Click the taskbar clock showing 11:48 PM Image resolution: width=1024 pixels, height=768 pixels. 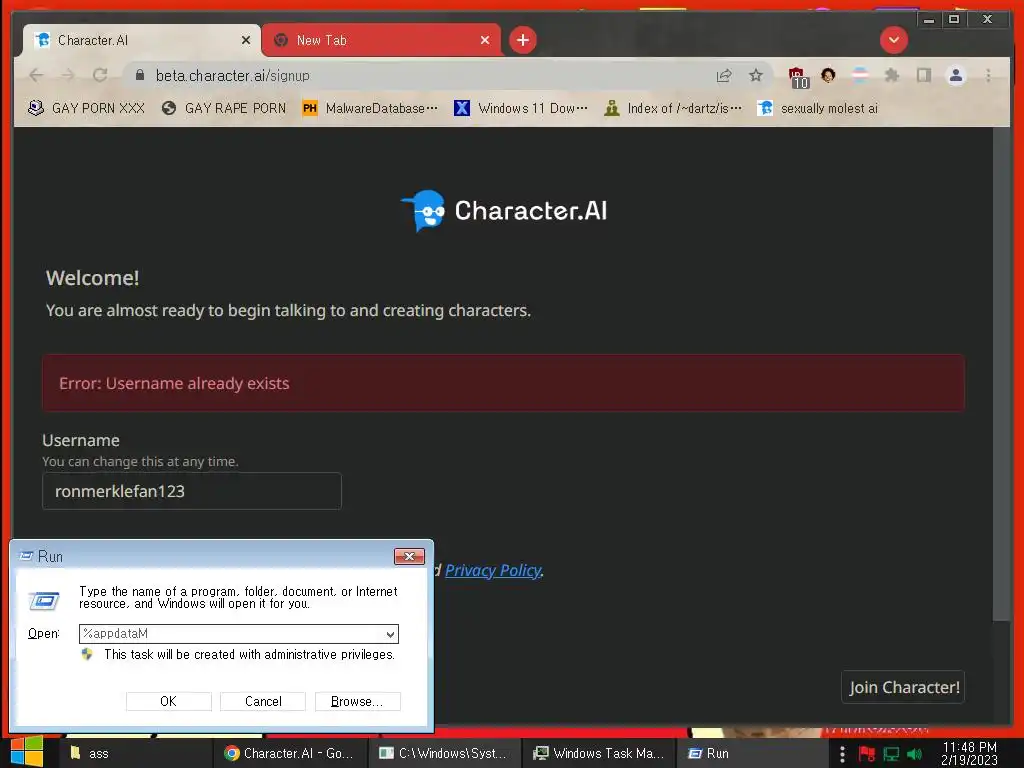[969, 754]
